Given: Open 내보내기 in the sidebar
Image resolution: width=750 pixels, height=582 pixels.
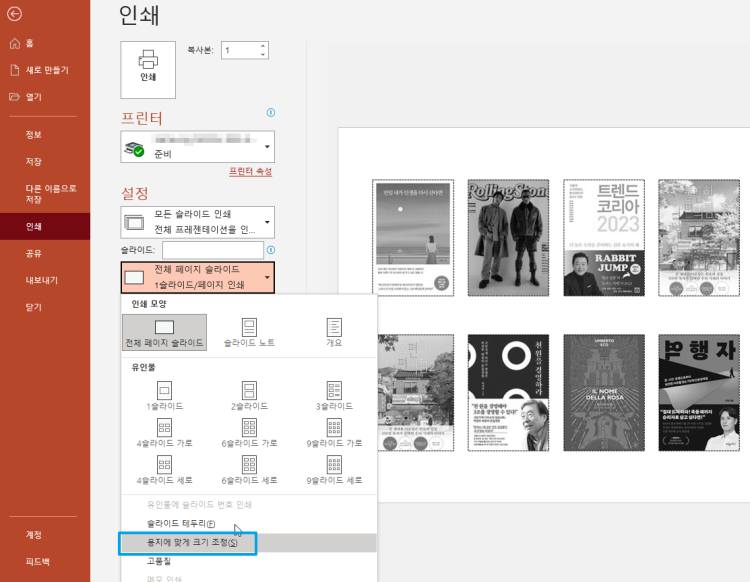Looking at the screenshot, I should (x=45, y=280).
